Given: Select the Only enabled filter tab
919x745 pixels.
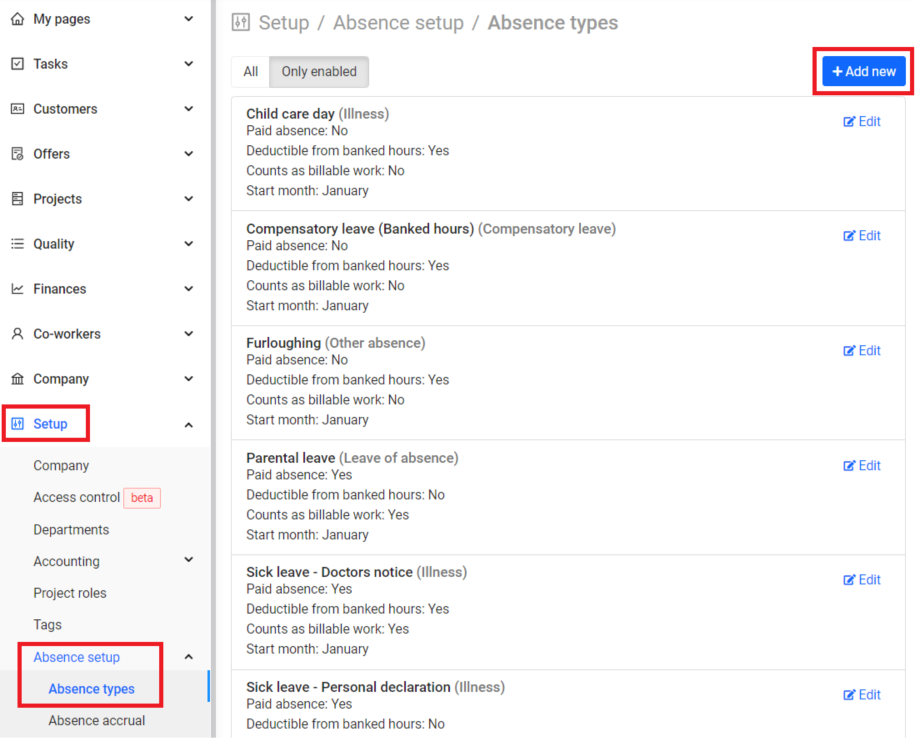Looking at the screenshot, I should click(x=319, y=72).
